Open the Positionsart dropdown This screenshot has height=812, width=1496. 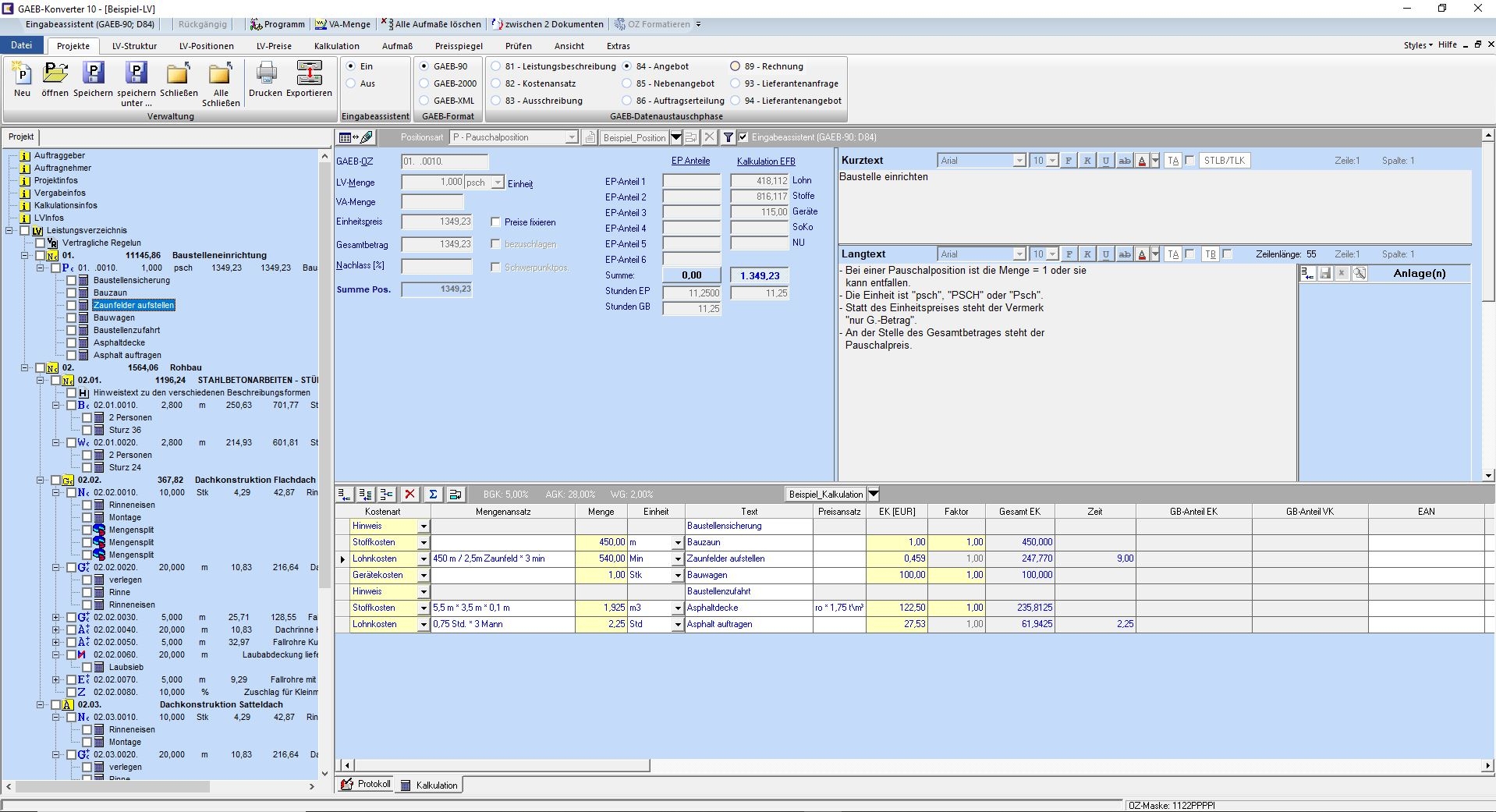pos(571,137)
